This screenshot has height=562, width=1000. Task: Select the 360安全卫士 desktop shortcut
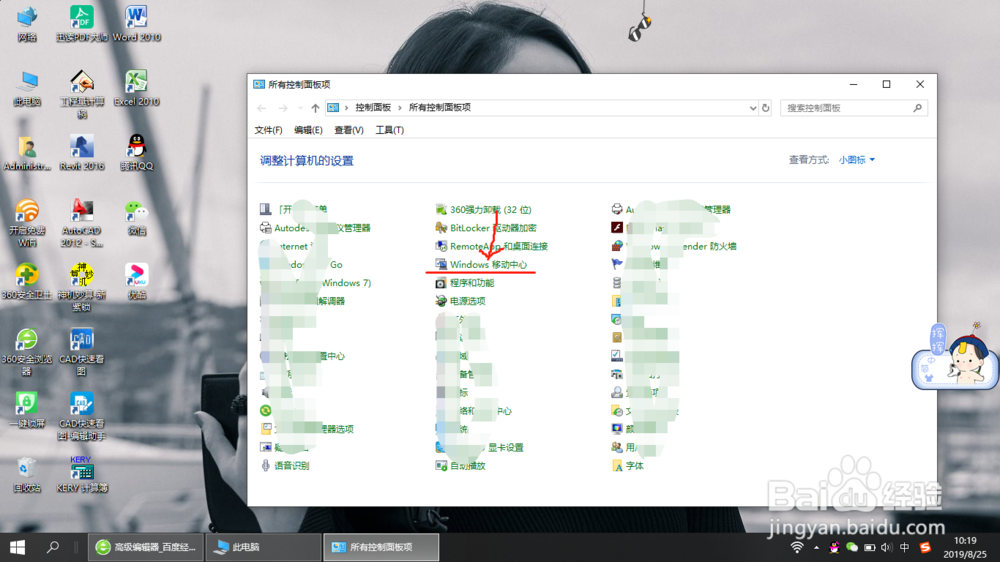tap(27, 281)
